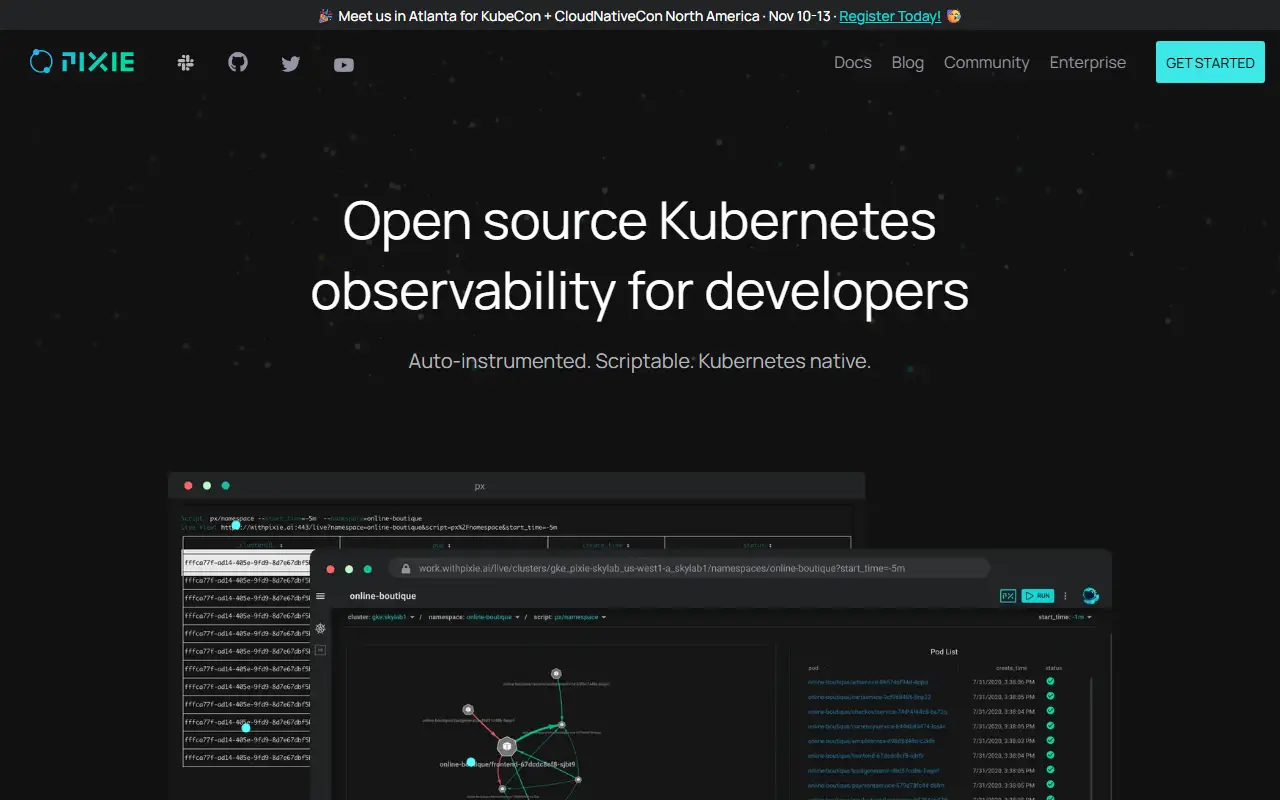Expand the start_time dropdown
The width and height of the screenshot is (1280, 800).
1065,617
